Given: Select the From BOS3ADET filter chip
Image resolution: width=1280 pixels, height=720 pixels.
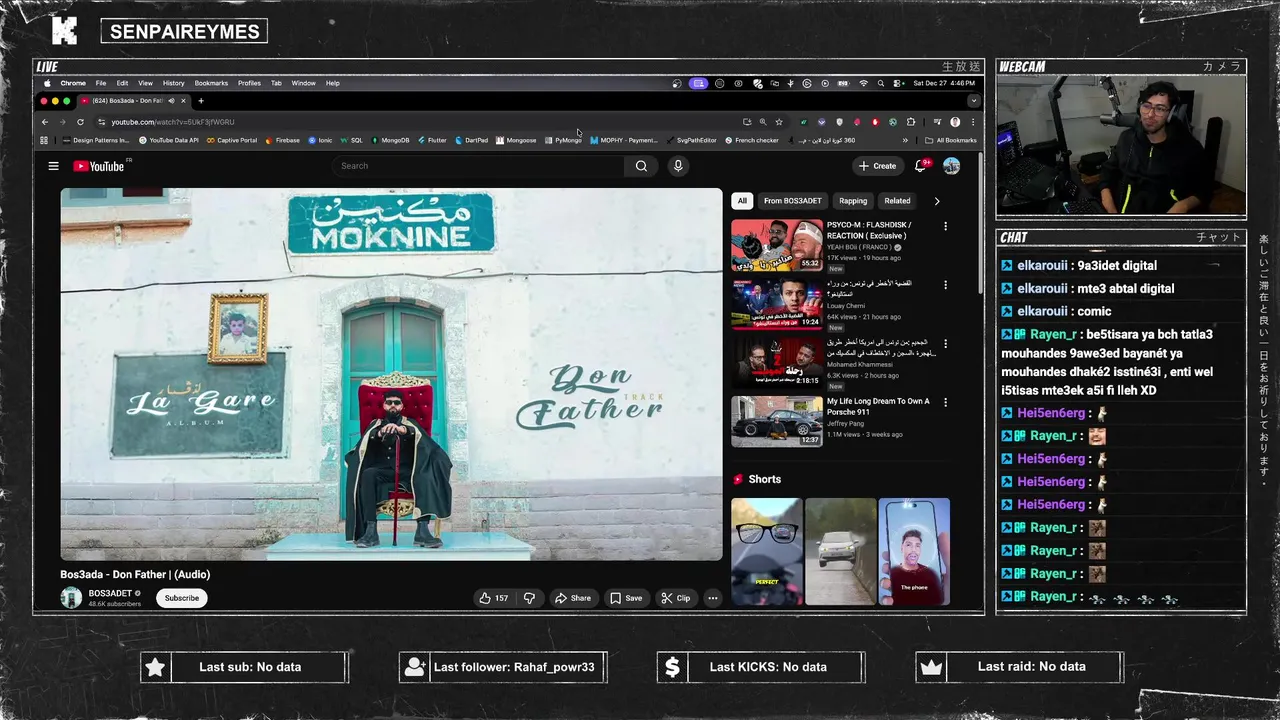Looking at the screenshot, I should (x=793, y=201).
